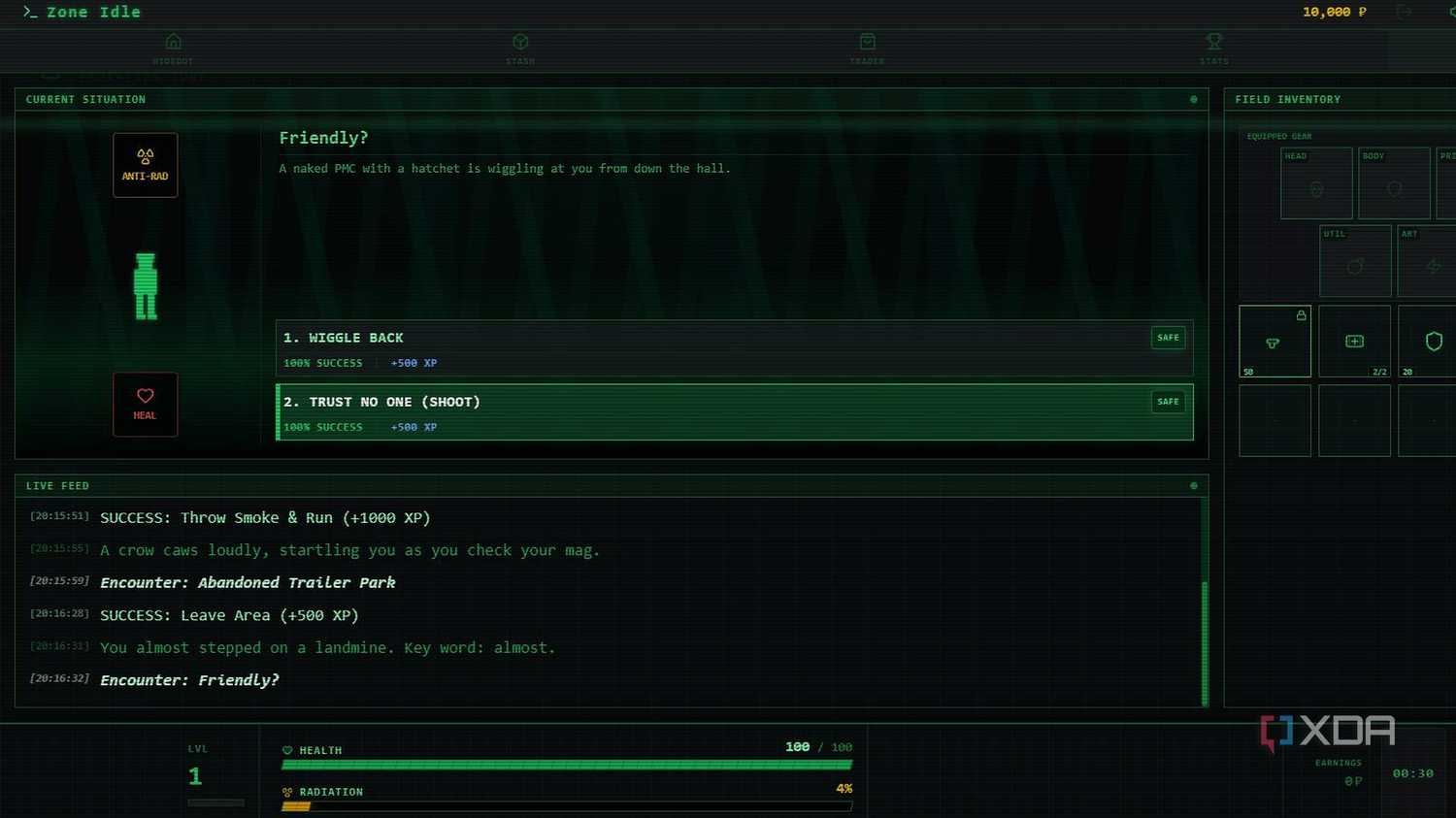
Task: Click the 'Encounter: Friendly?' feed entry
Action: pos(189,680)
